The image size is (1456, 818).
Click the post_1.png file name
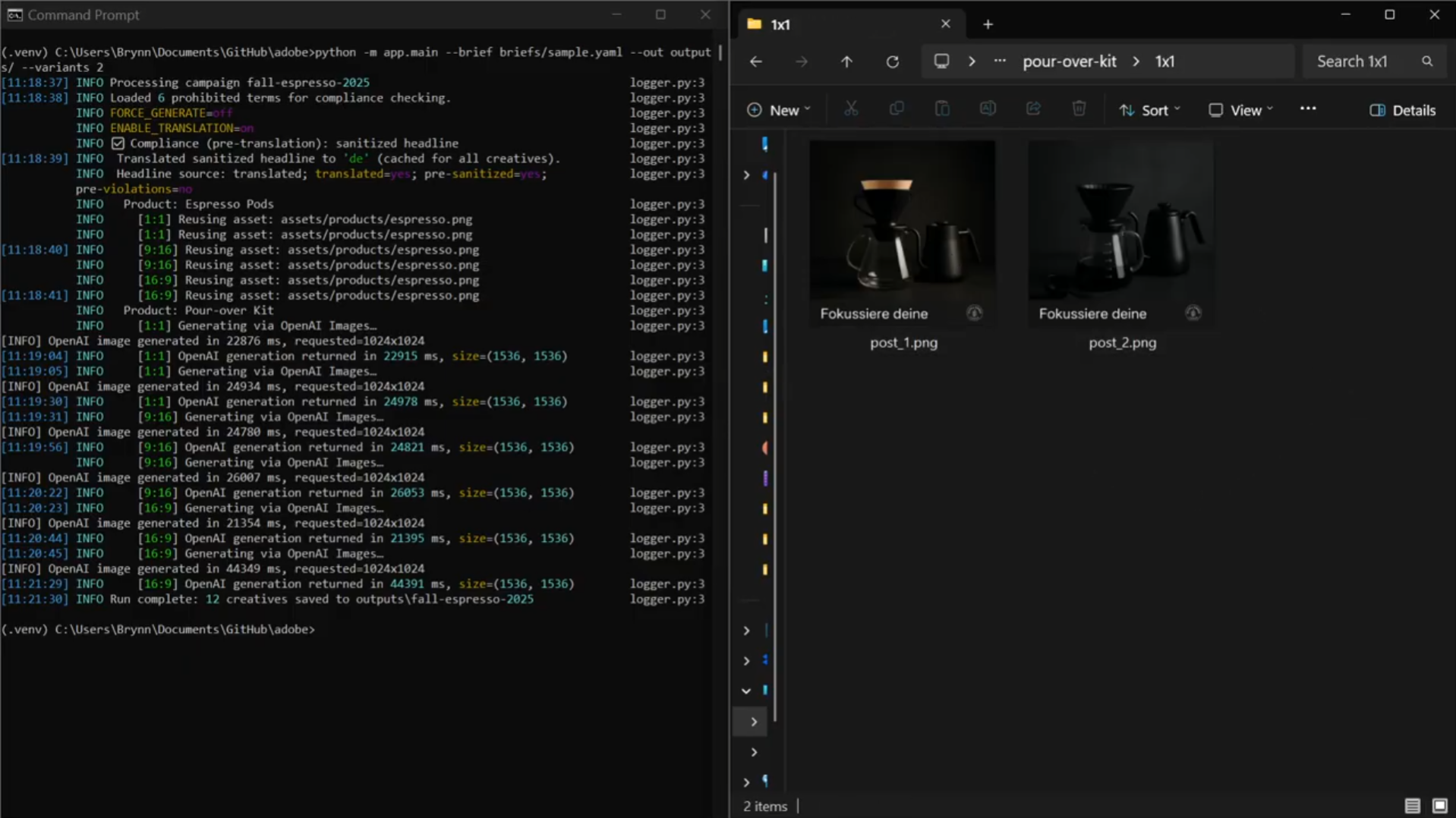point(903,343)
